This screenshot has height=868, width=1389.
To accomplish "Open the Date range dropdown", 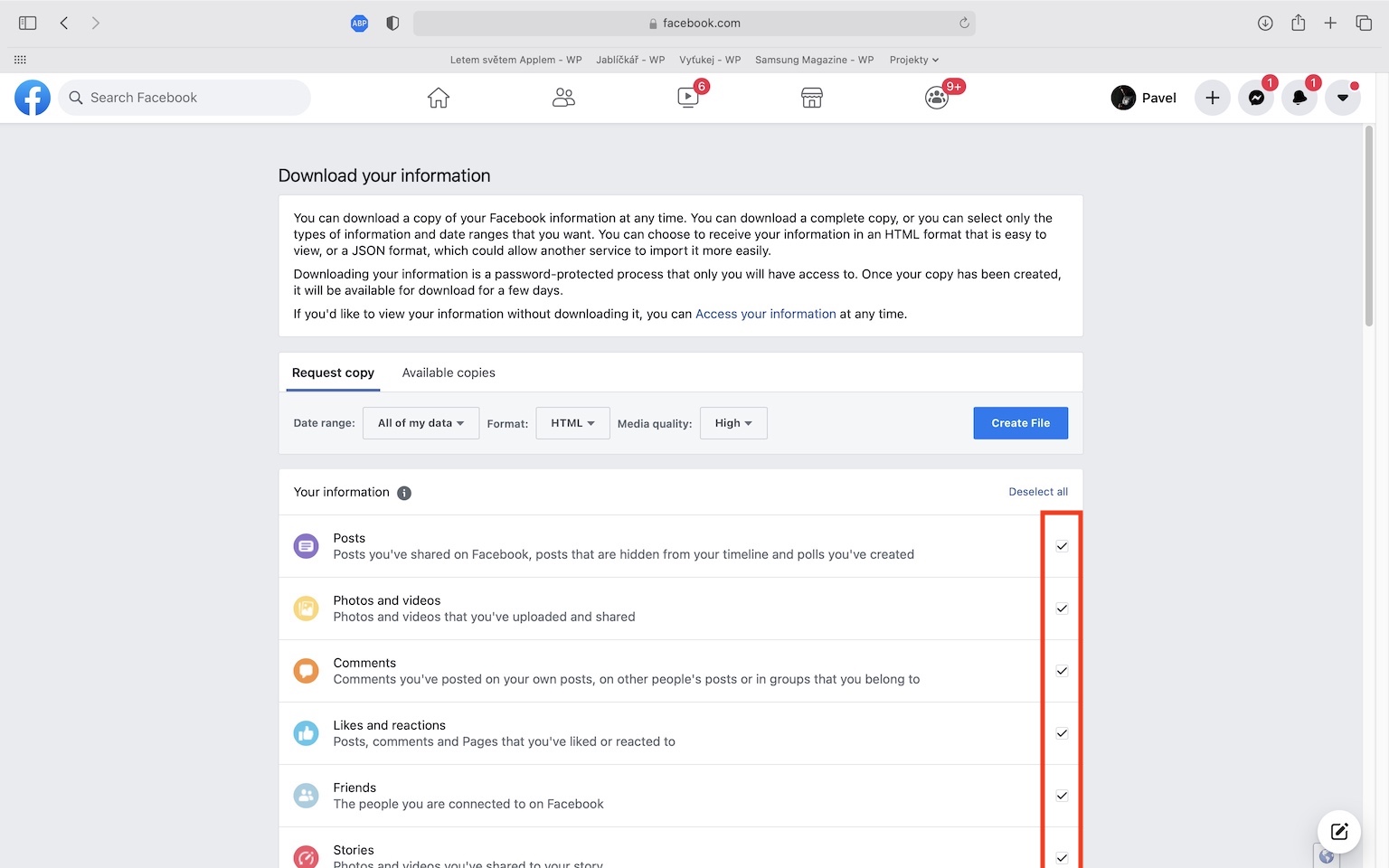I will (x=420, y=423).
